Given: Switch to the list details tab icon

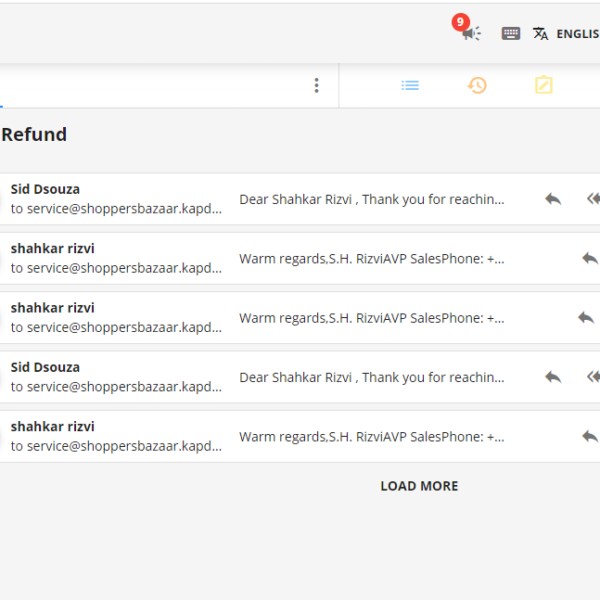Looking at the screenshot, I should 410,85.
